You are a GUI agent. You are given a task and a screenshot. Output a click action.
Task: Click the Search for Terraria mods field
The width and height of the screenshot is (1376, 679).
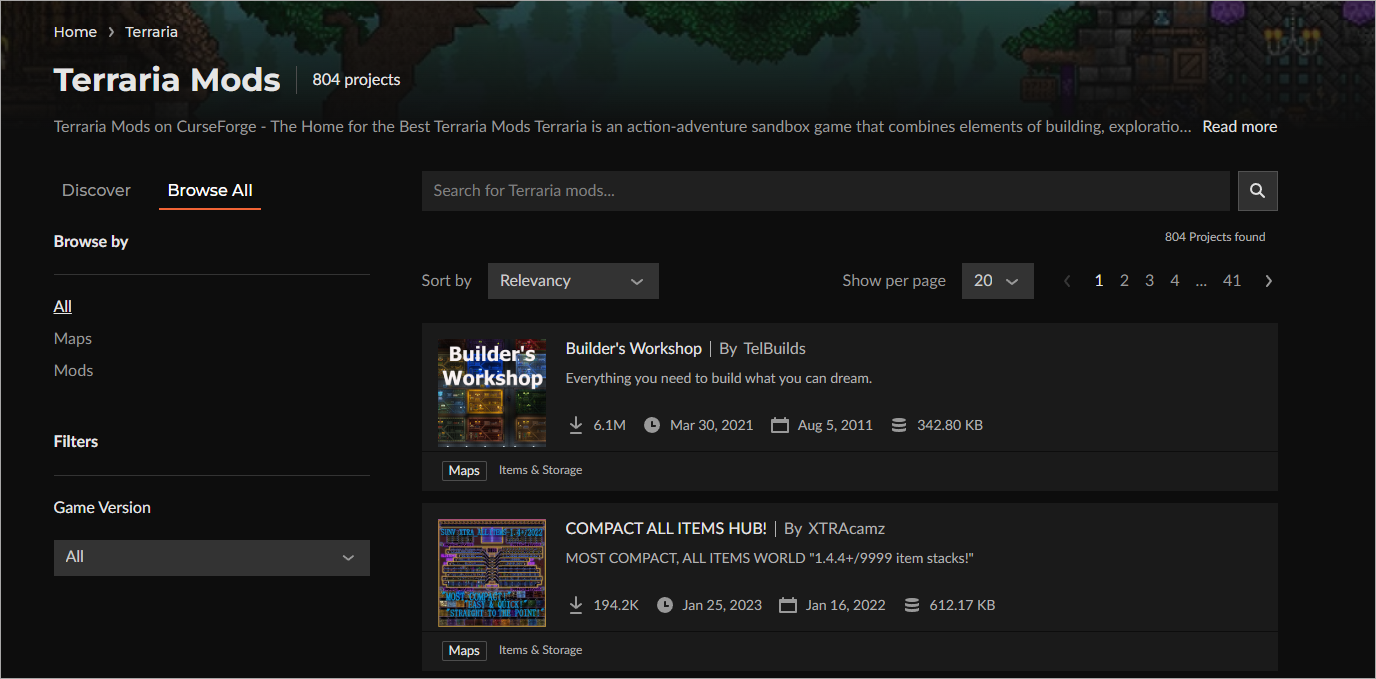tap(826, 191)
